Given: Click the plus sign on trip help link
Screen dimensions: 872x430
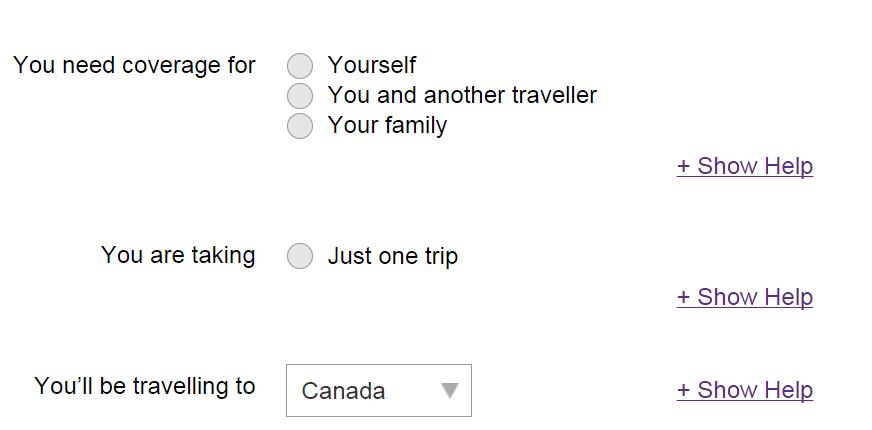Looking at the screenshot, I should pyautogui.click(x=684, y=298).
